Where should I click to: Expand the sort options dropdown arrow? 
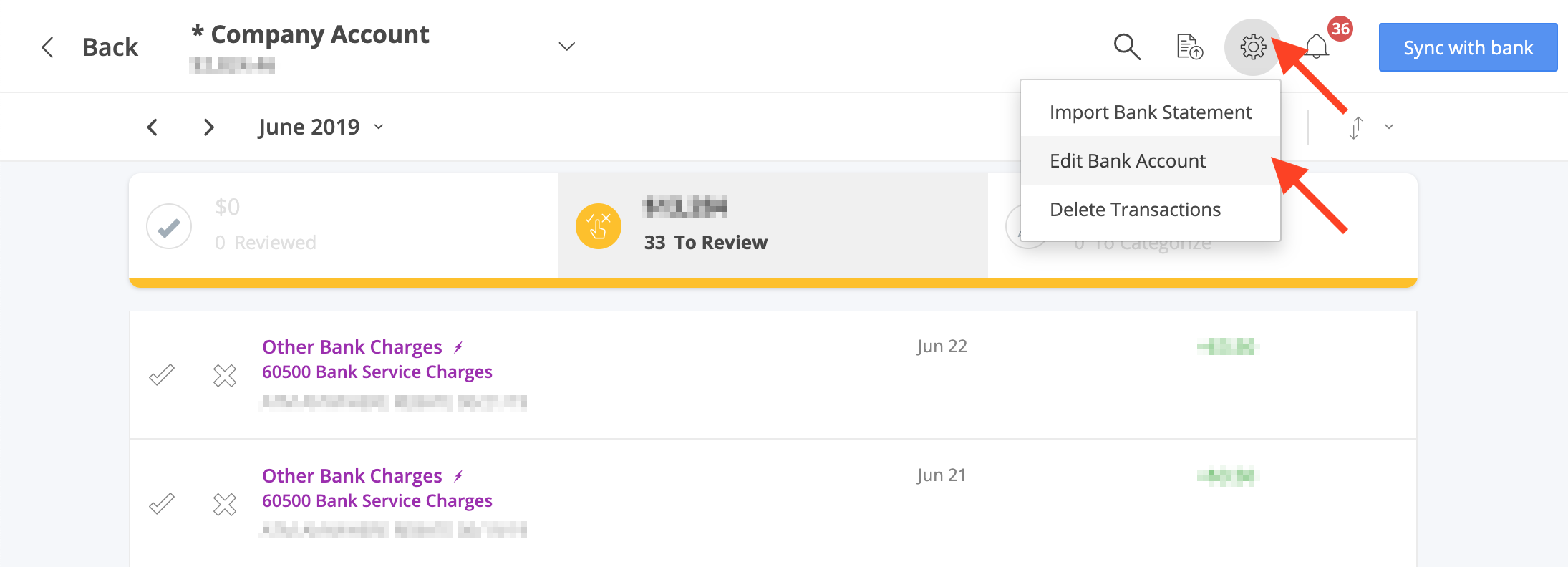(1389, 127)
